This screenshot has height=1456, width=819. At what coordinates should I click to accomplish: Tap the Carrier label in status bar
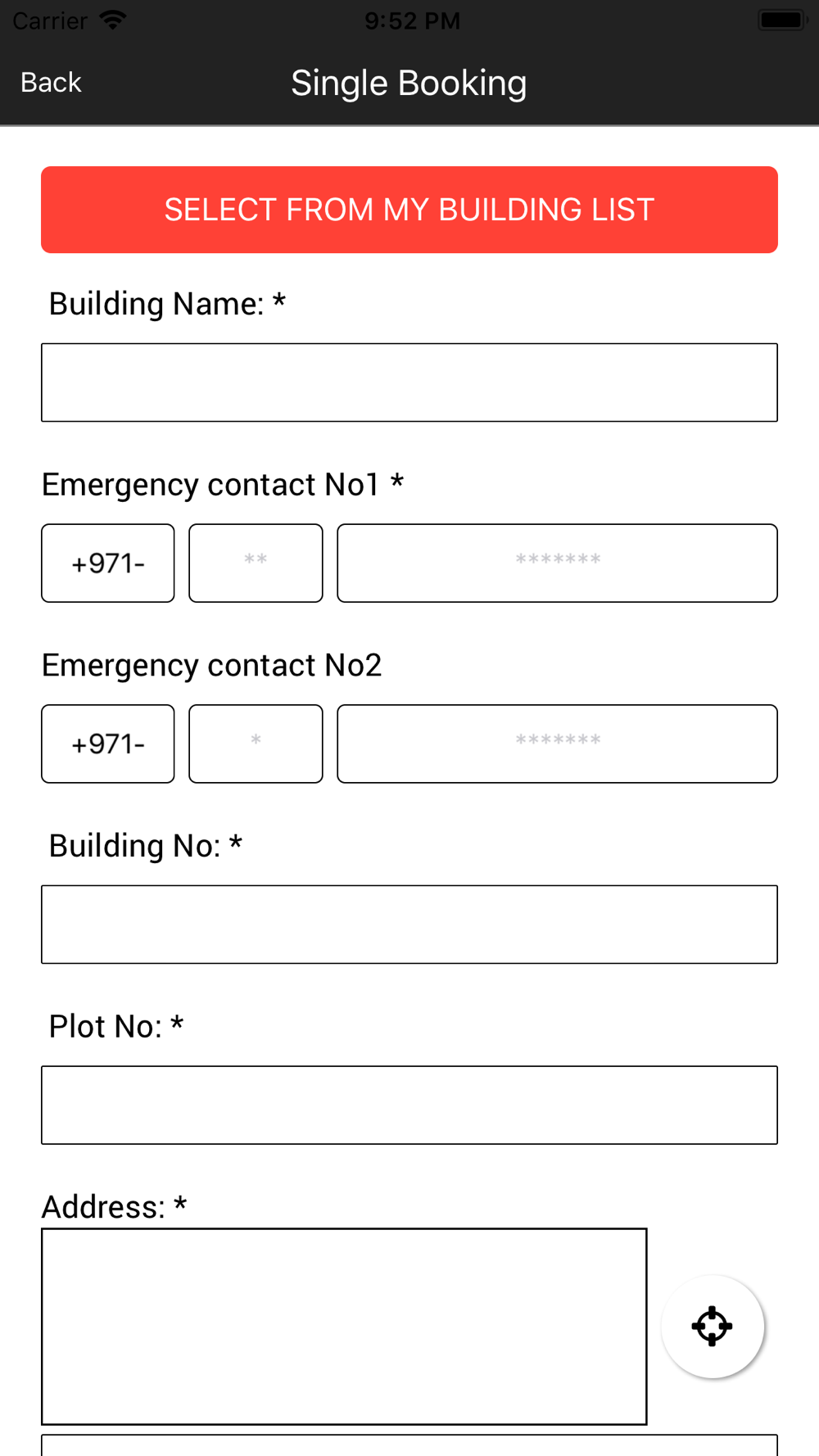coord(50,20)
